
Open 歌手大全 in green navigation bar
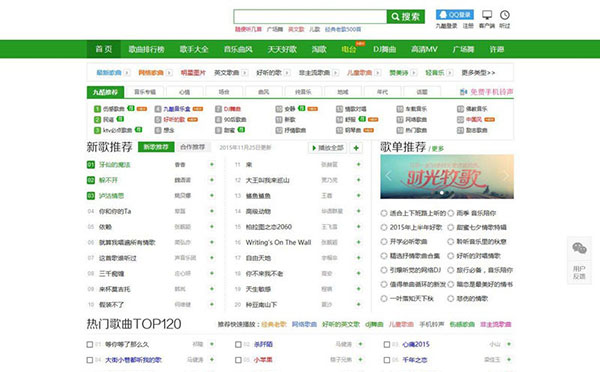194,49
